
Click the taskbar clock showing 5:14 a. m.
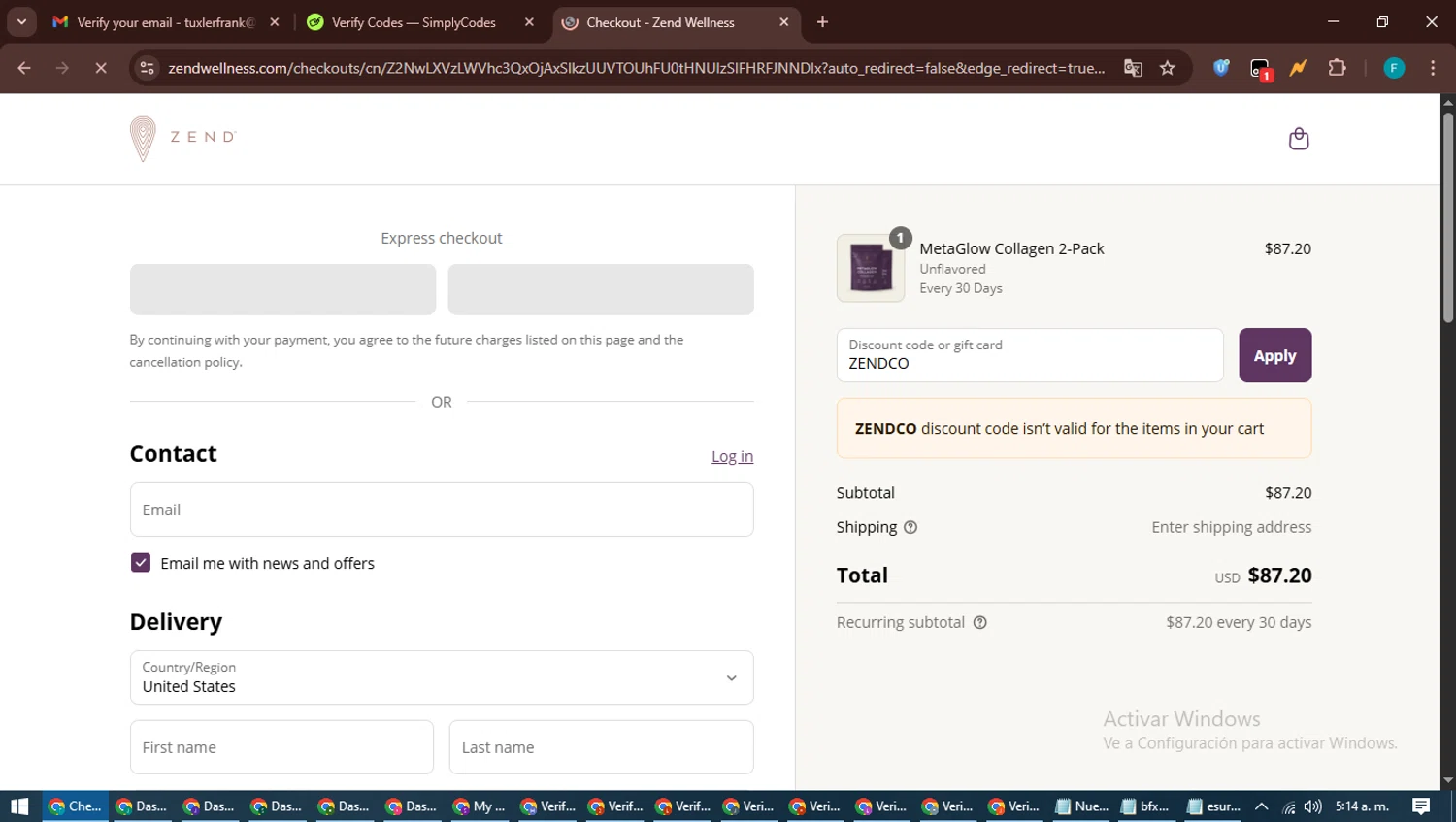(1362, 806)
